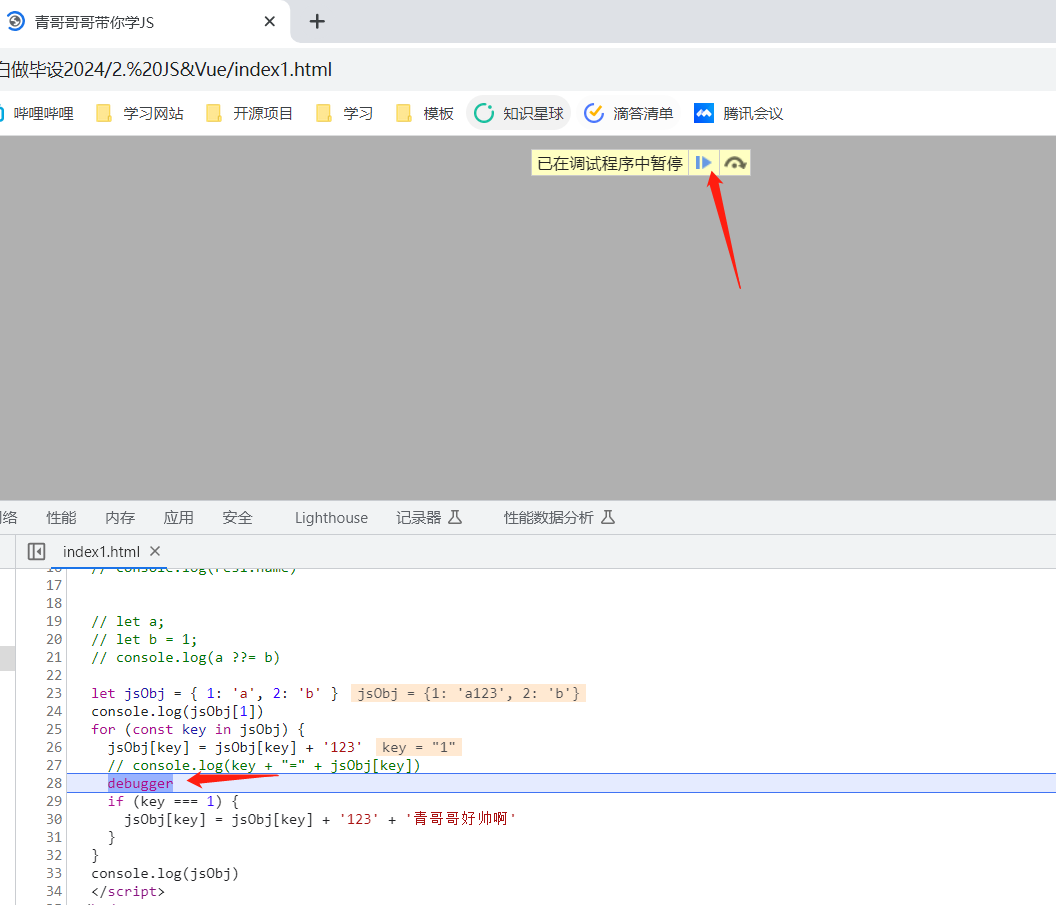Click the string '青哥哥好帅啊' on line 30
Screen dimensions: 1056x905
(x=460, y=819)
